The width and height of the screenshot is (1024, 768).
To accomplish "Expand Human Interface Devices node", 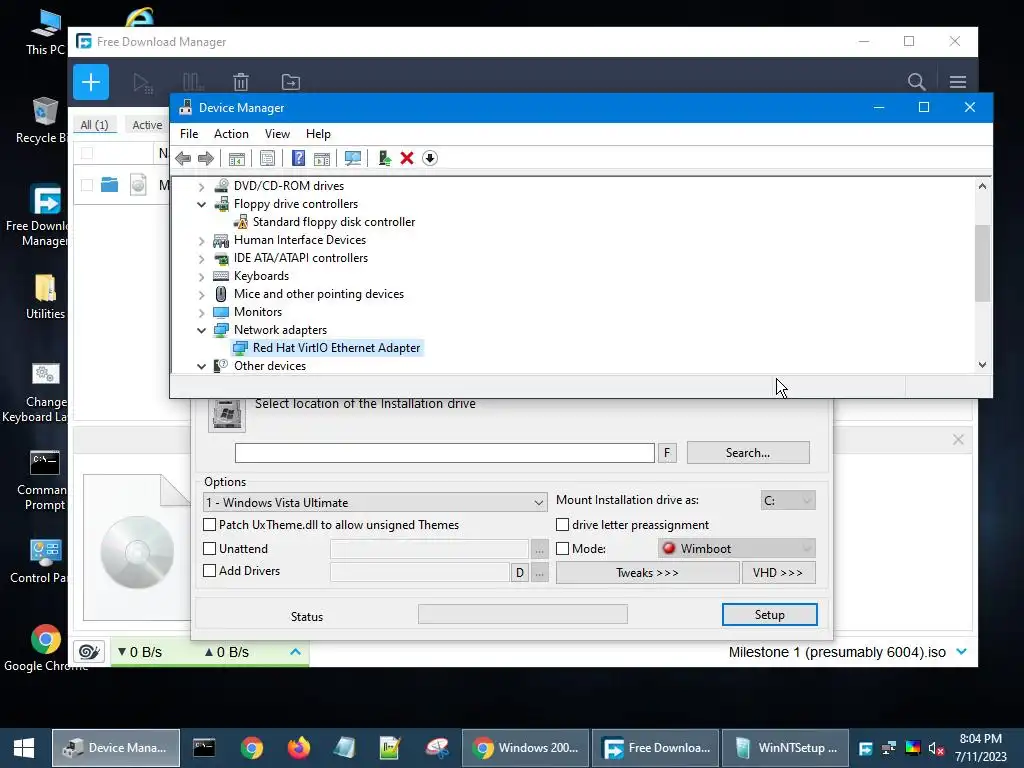I will point(201,240).
